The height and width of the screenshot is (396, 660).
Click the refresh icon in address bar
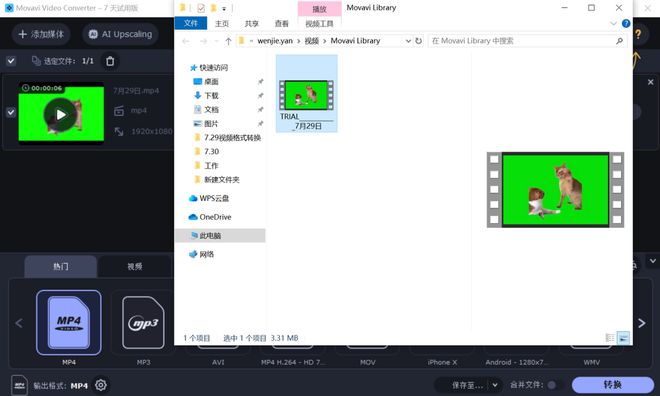click(418, 41)
